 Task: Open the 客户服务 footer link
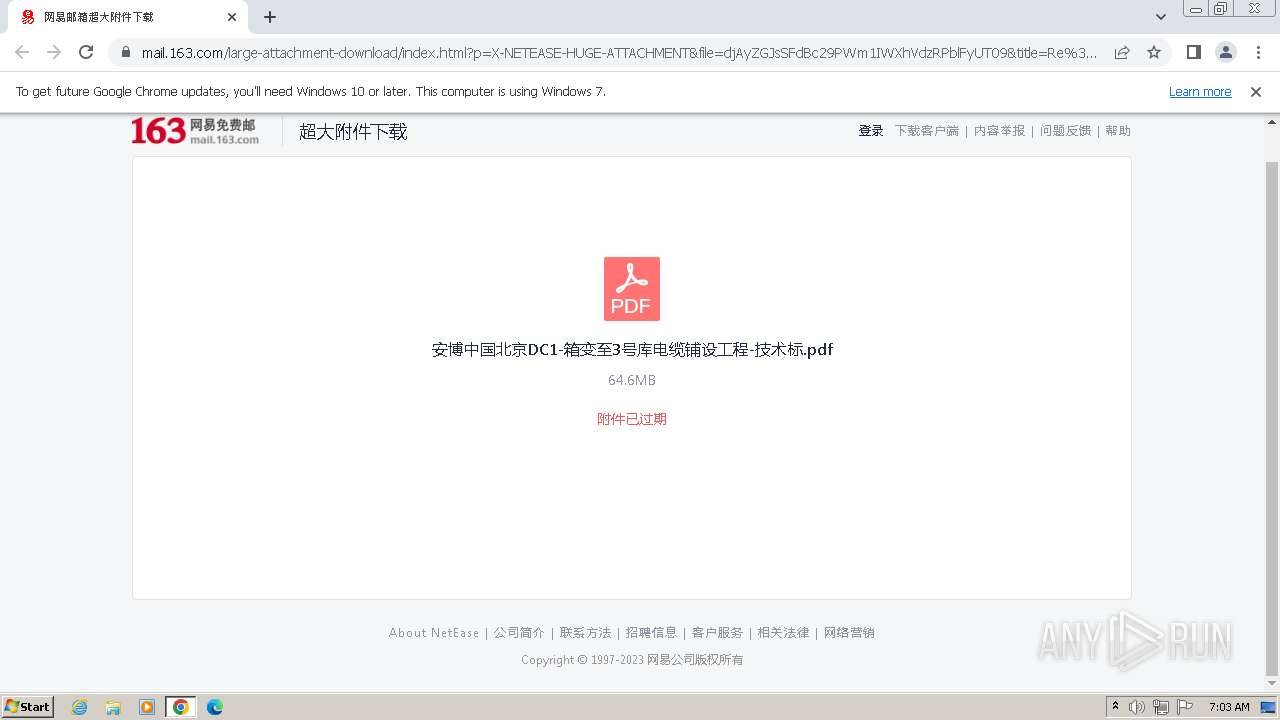click(x=717, y=633)
